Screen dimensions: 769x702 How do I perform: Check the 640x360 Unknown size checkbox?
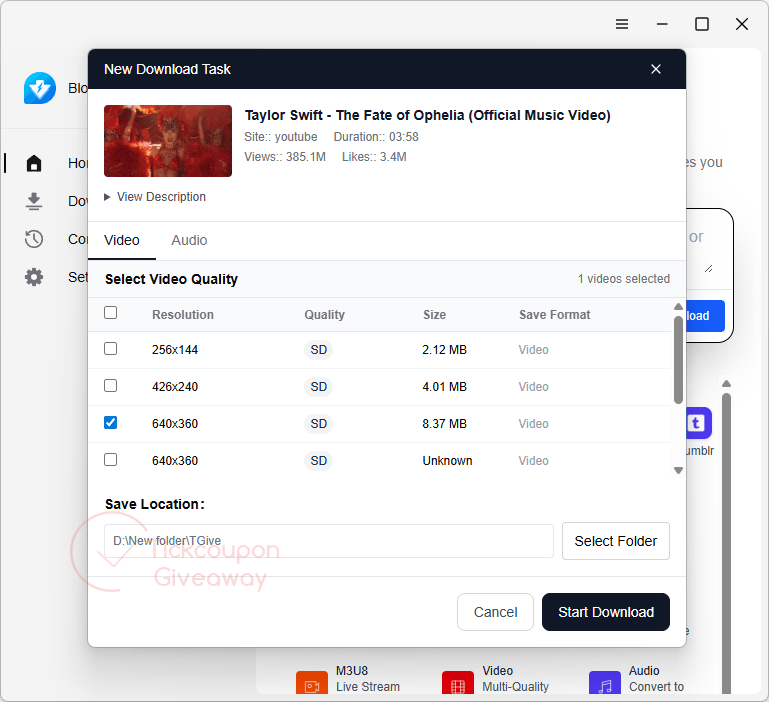[x=110, y=460]
